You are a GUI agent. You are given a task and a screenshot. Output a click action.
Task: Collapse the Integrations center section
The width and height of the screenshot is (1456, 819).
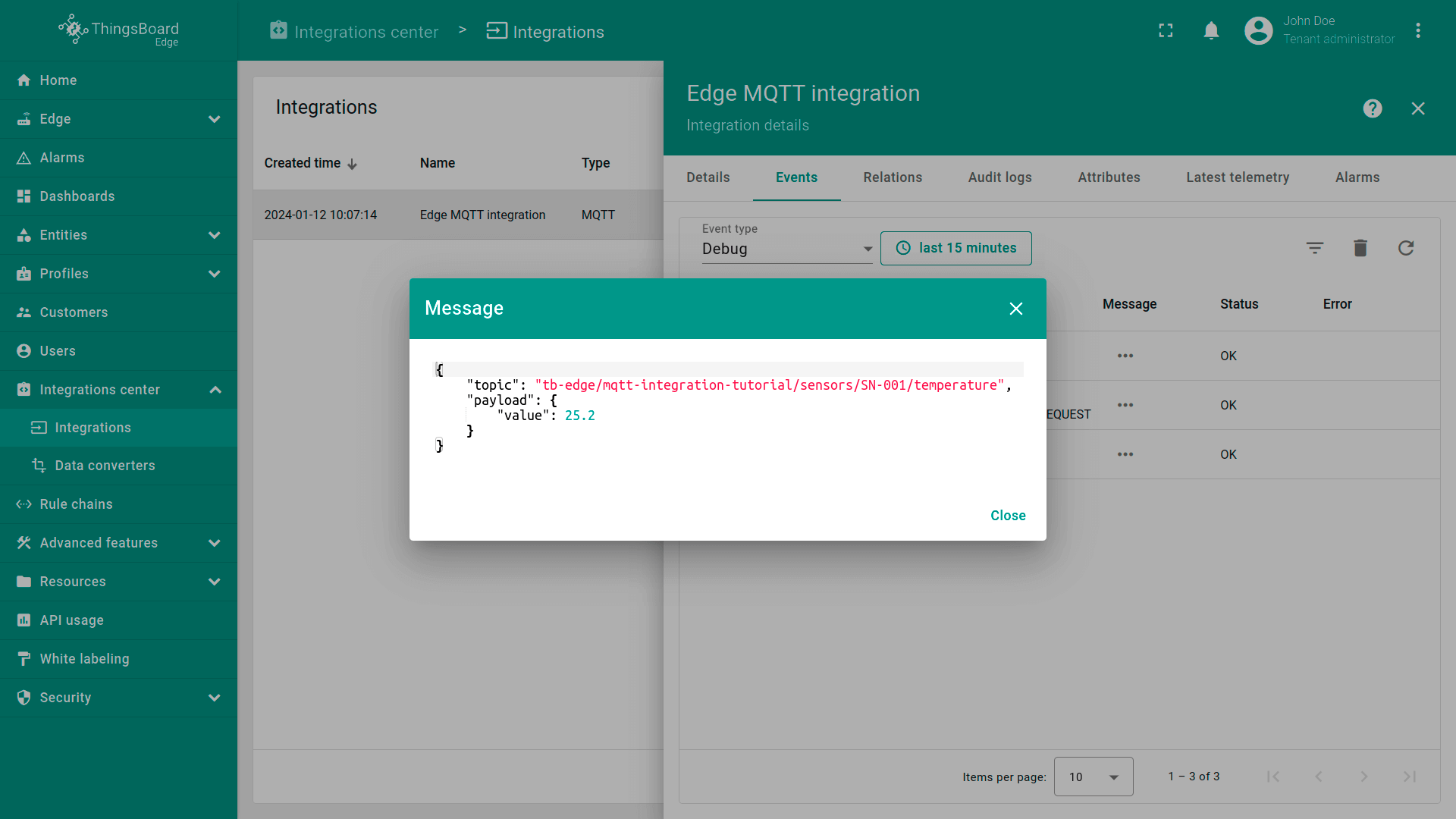(x=215, y=390)
